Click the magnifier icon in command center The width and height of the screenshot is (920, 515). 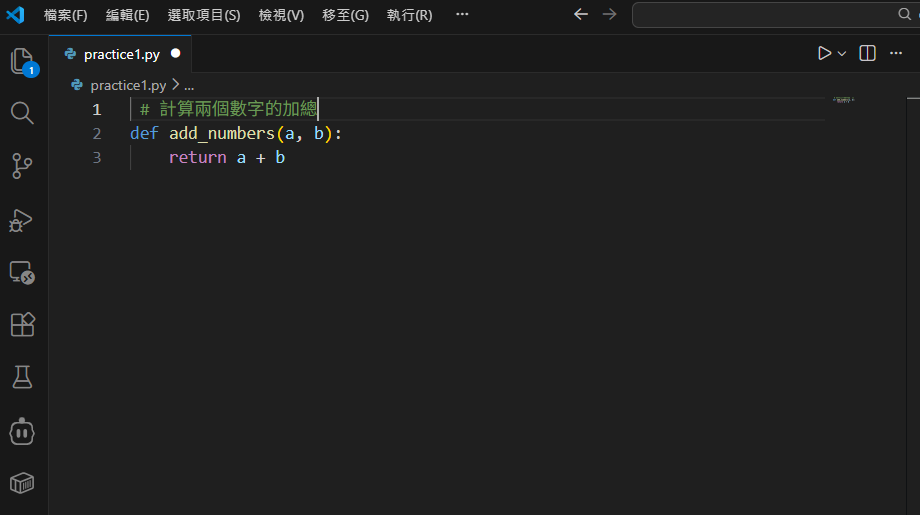(904, 14)
